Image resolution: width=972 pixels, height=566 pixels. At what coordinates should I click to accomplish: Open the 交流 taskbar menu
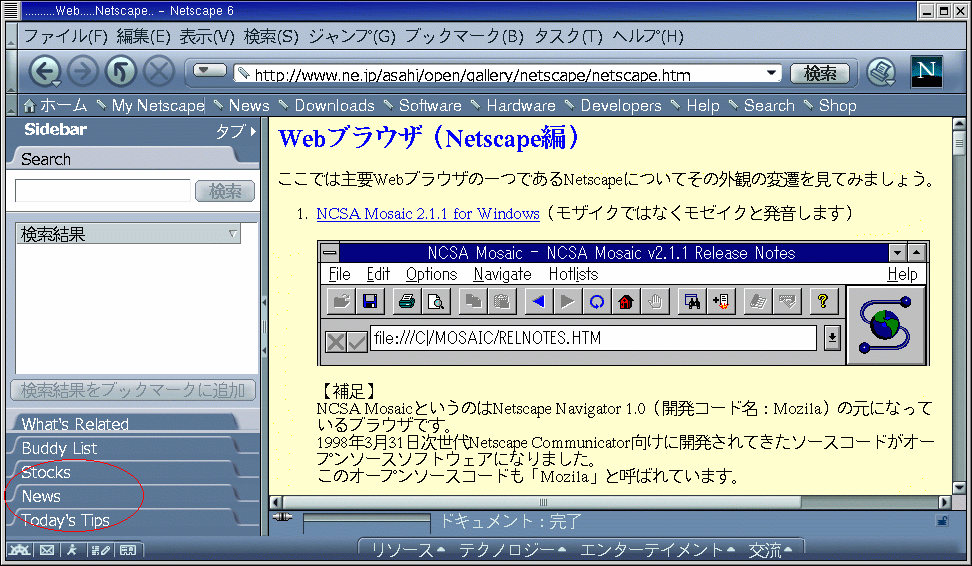coord(770,551)
